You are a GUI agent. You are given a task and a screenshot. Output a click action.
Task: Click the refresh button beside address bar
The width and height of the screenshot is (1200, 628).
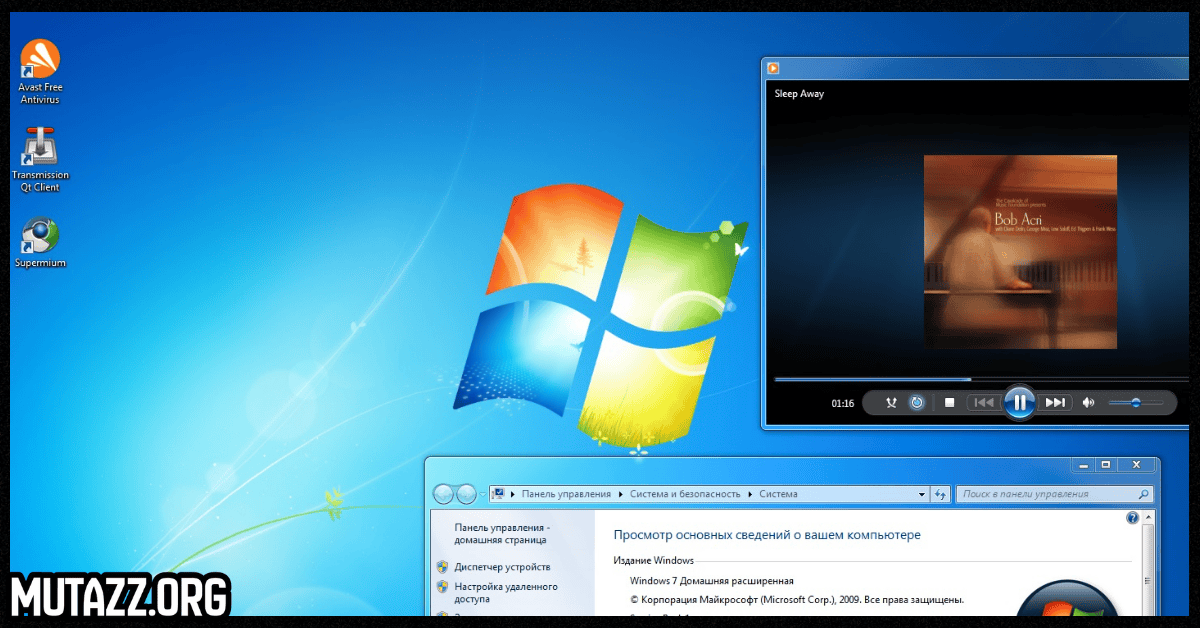[940, 494]
